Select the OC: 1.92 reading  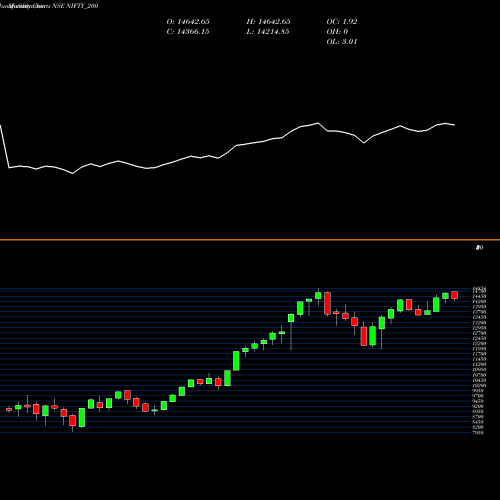tap(342, 22)
